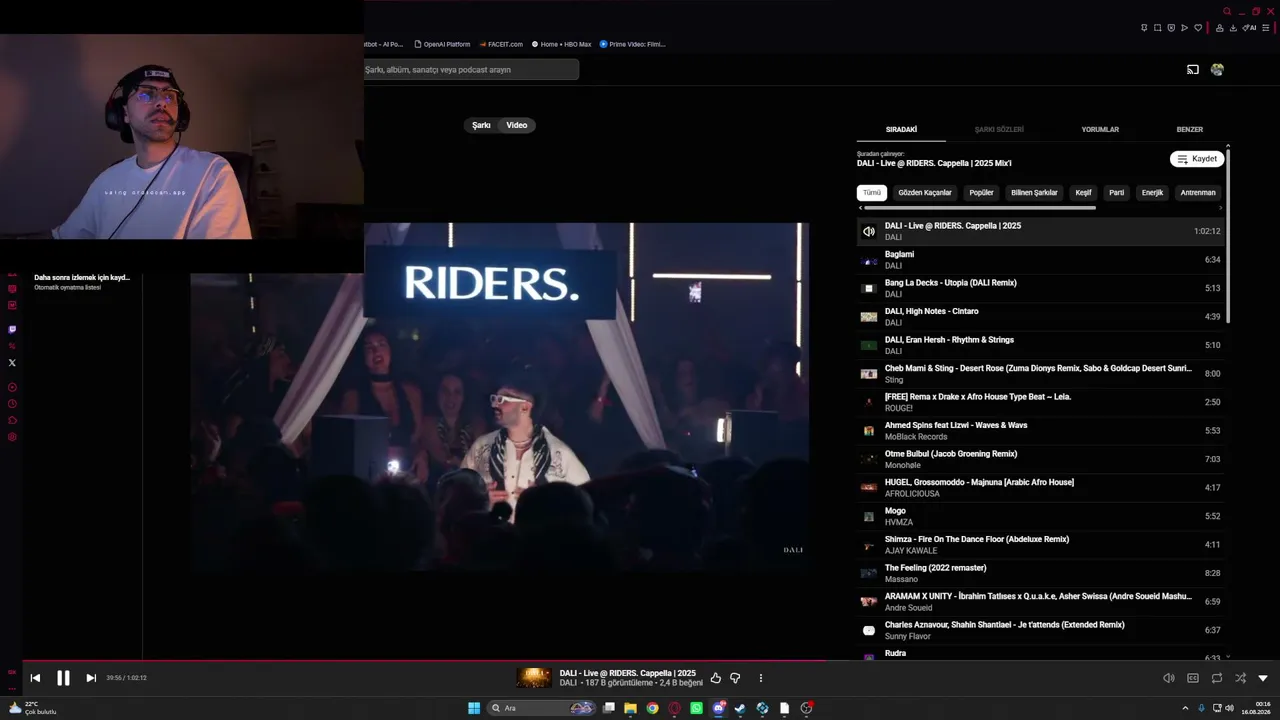Click the filter chips horizontal scrollbar
Image resolution: width=1280 pixels, height=720 pixels.
point(980,208)
